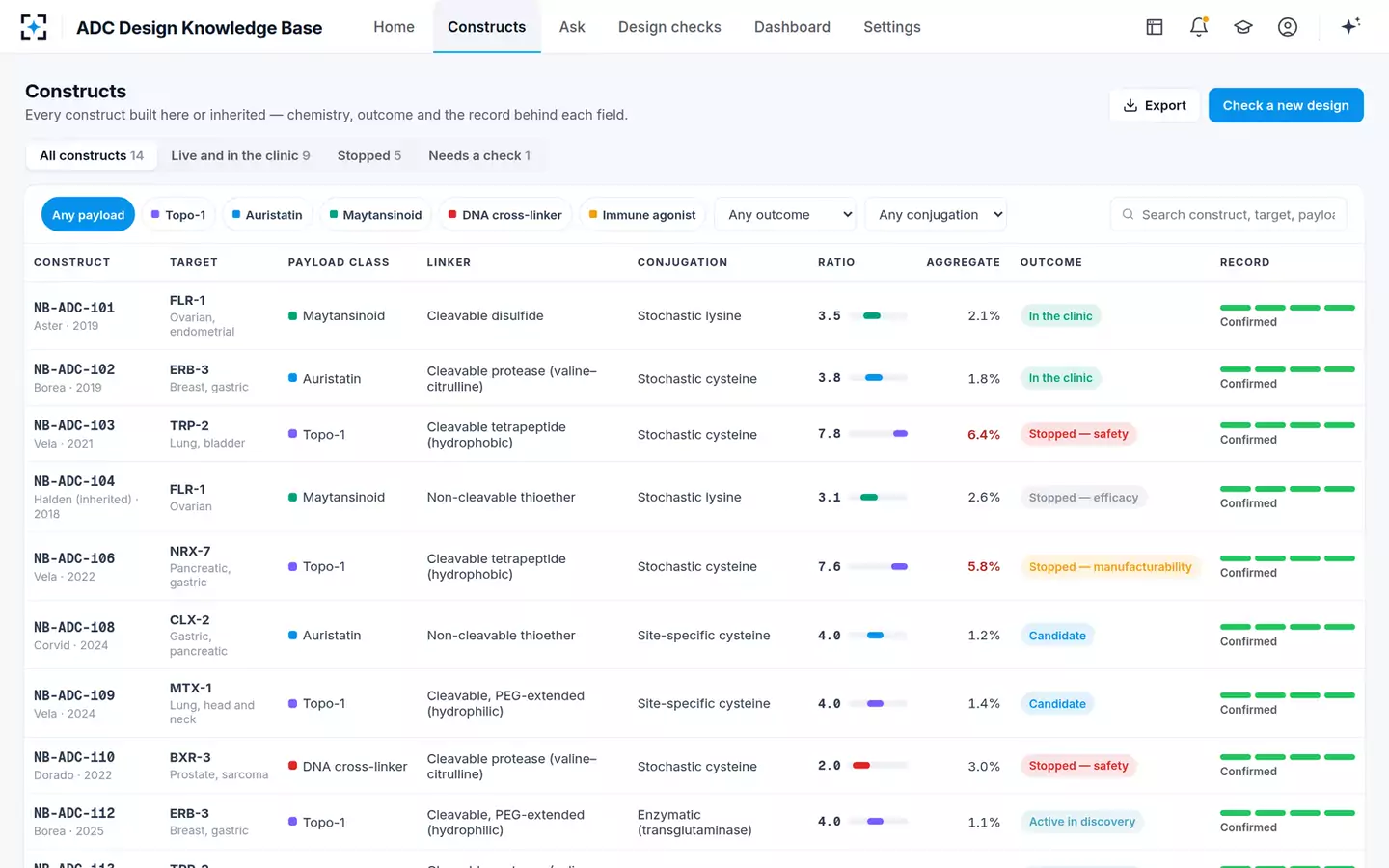Click the search magnifier icon in search box

click(1128, 215)
